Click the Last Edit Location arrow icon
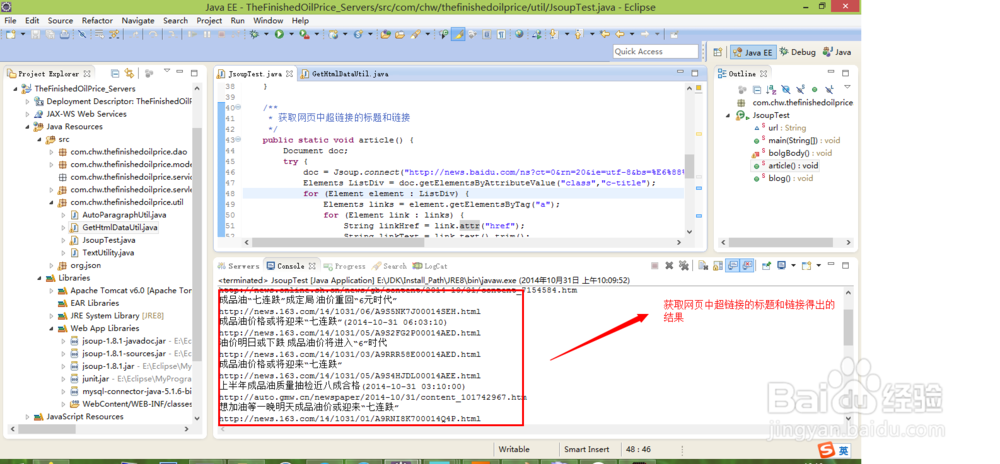 605,34
